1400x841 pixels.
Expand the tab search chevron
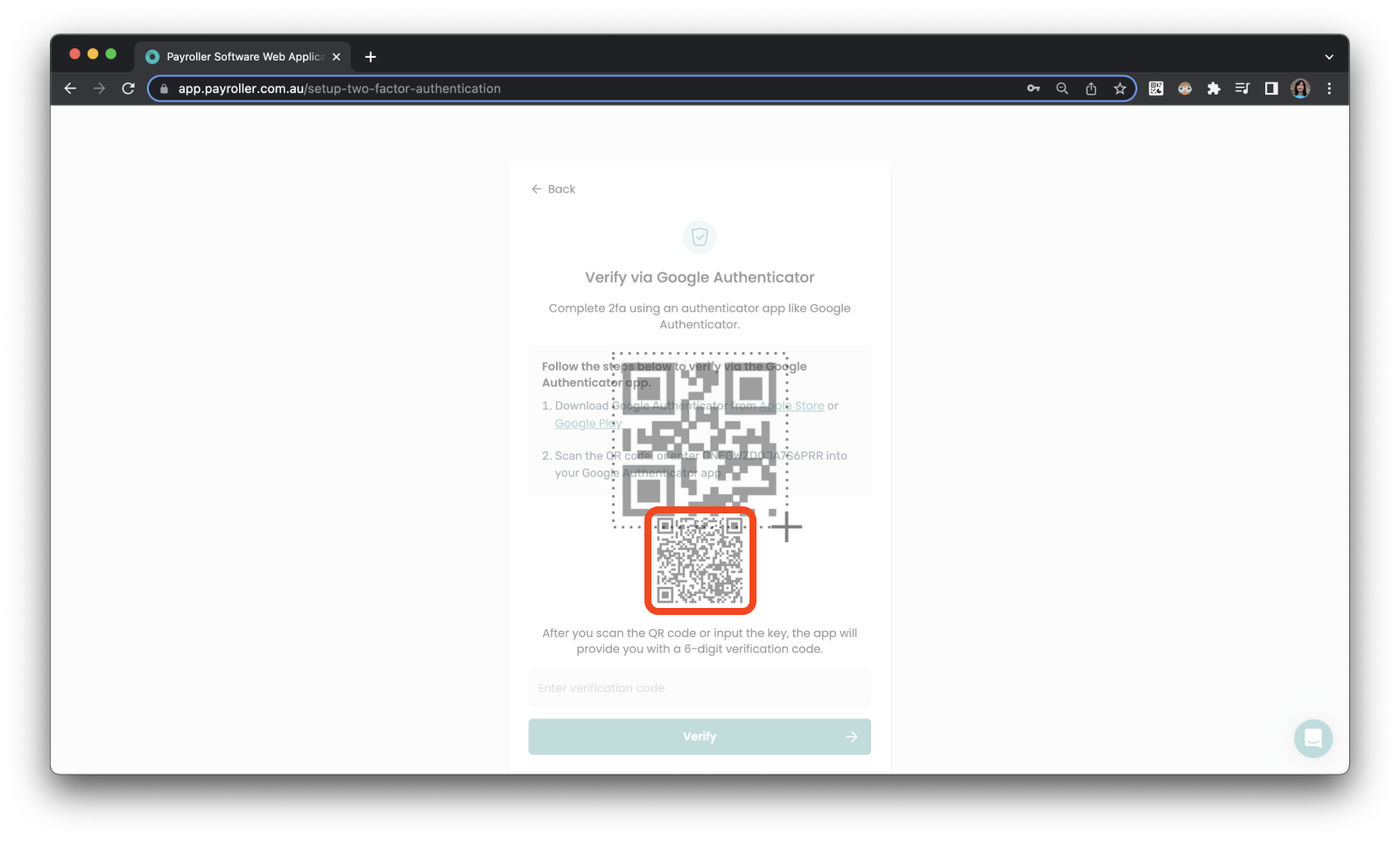[x=1329, y=57]
